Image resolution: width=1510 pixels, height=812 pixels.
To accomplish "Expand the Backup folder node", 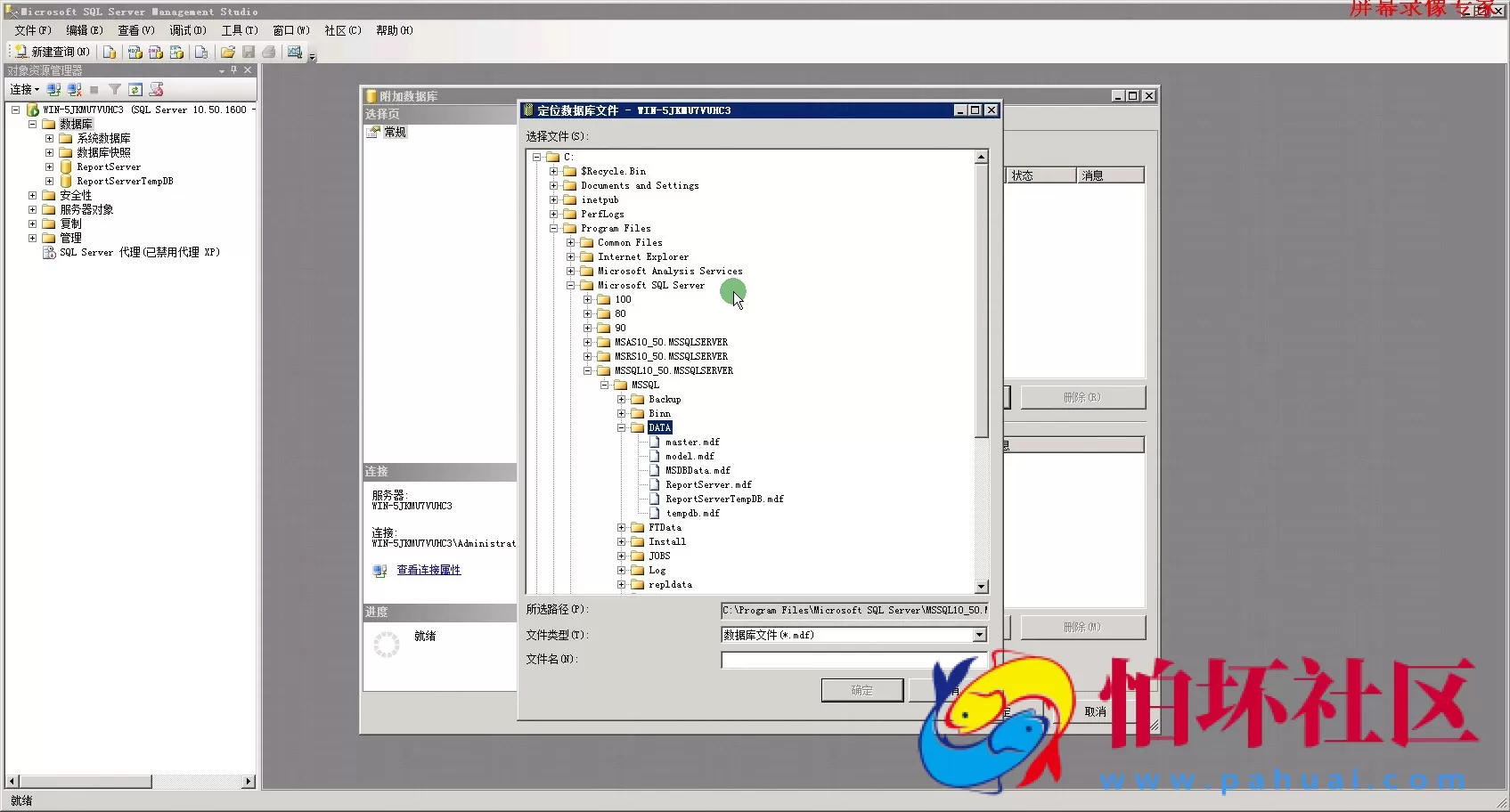I will click(622, 399).
